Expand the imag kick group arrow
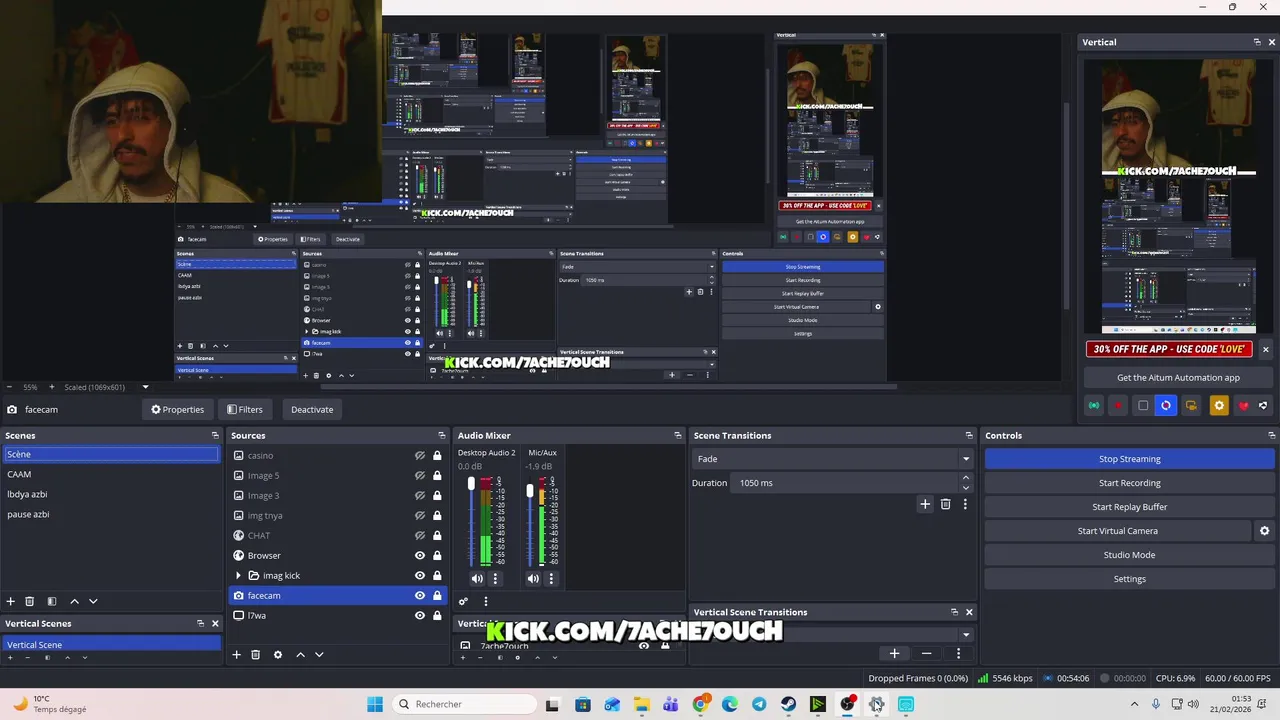Image resolution: width=1280 pixels, height=720 pixels. 238,575
